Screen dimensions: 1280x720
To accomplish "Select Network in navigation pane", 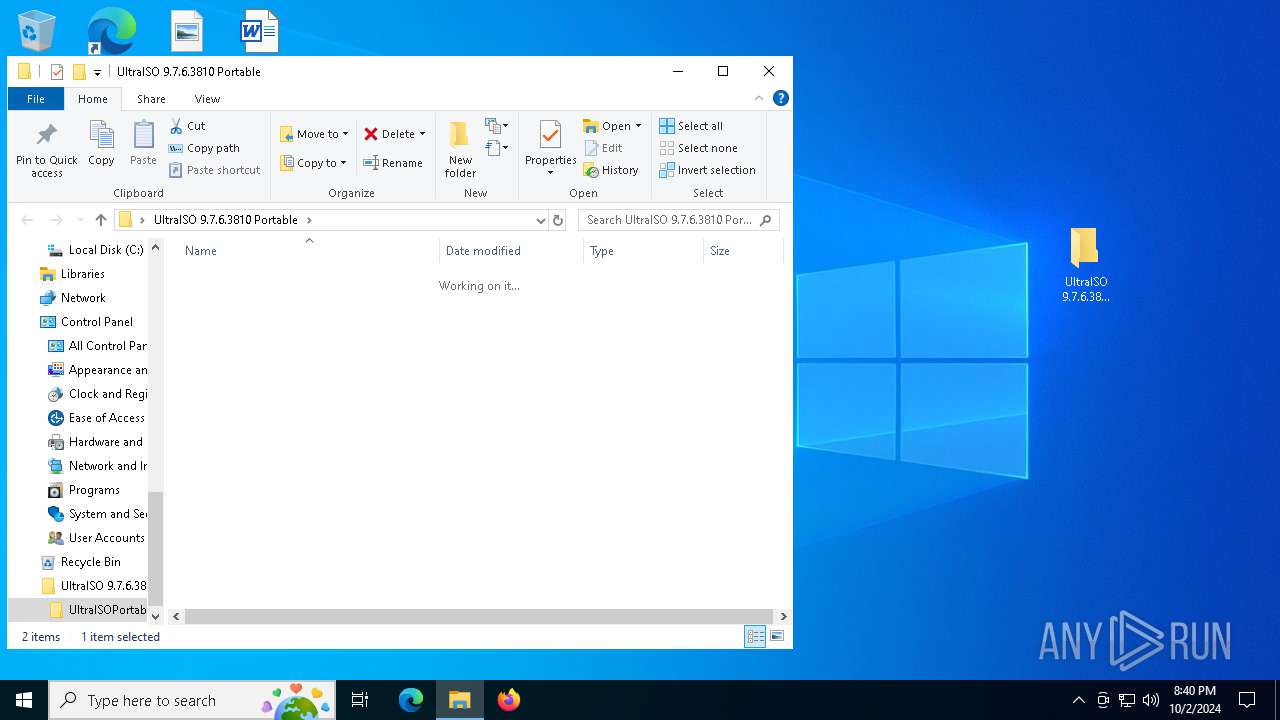I will click(72, 298).
